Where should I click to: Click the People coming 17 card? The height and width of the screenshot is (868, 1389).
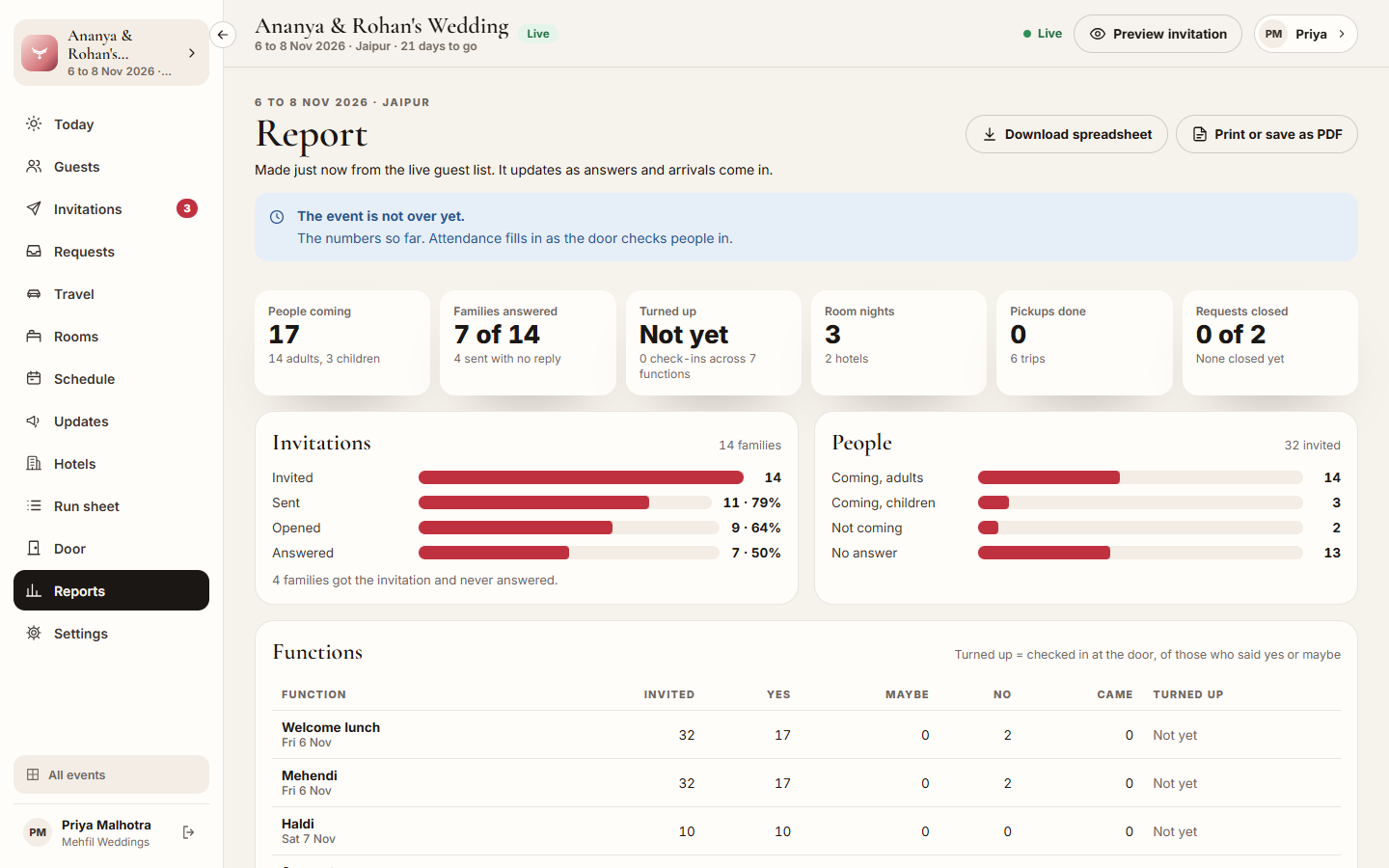click(342, 342)
